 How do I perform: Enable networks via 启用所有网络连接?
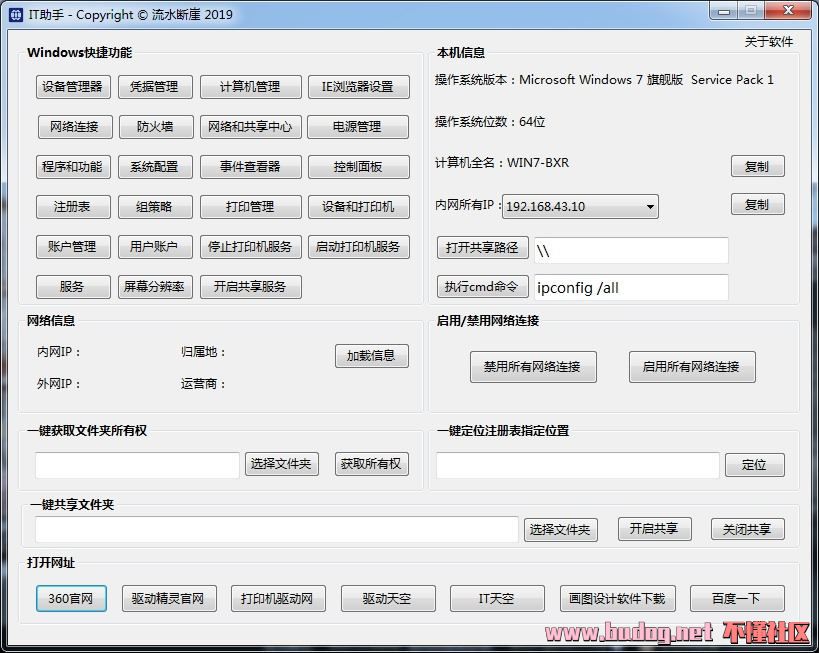coord(691,367)
